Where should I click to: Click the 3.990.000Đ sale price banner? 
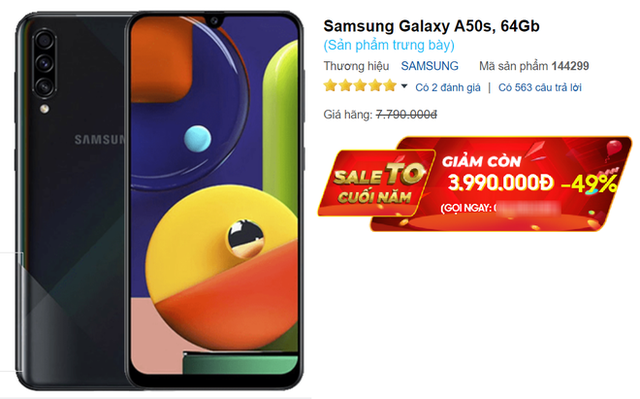(501, 183)
